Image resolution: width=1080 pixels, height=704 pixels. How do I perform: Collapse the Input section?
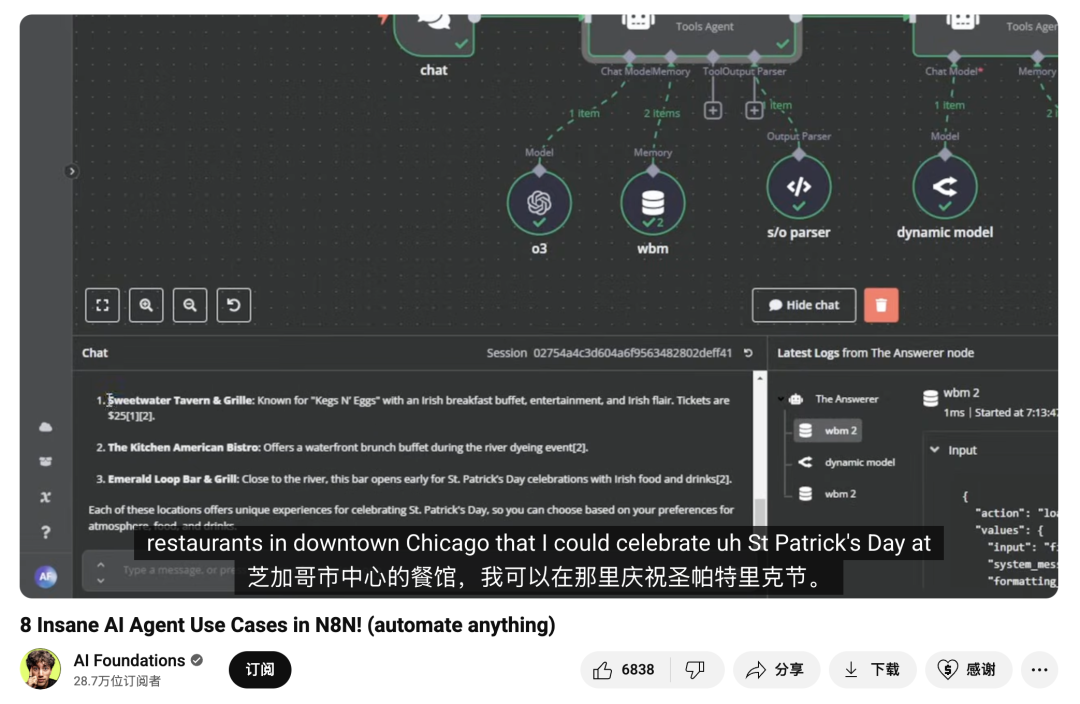click(x=935, y=450)
